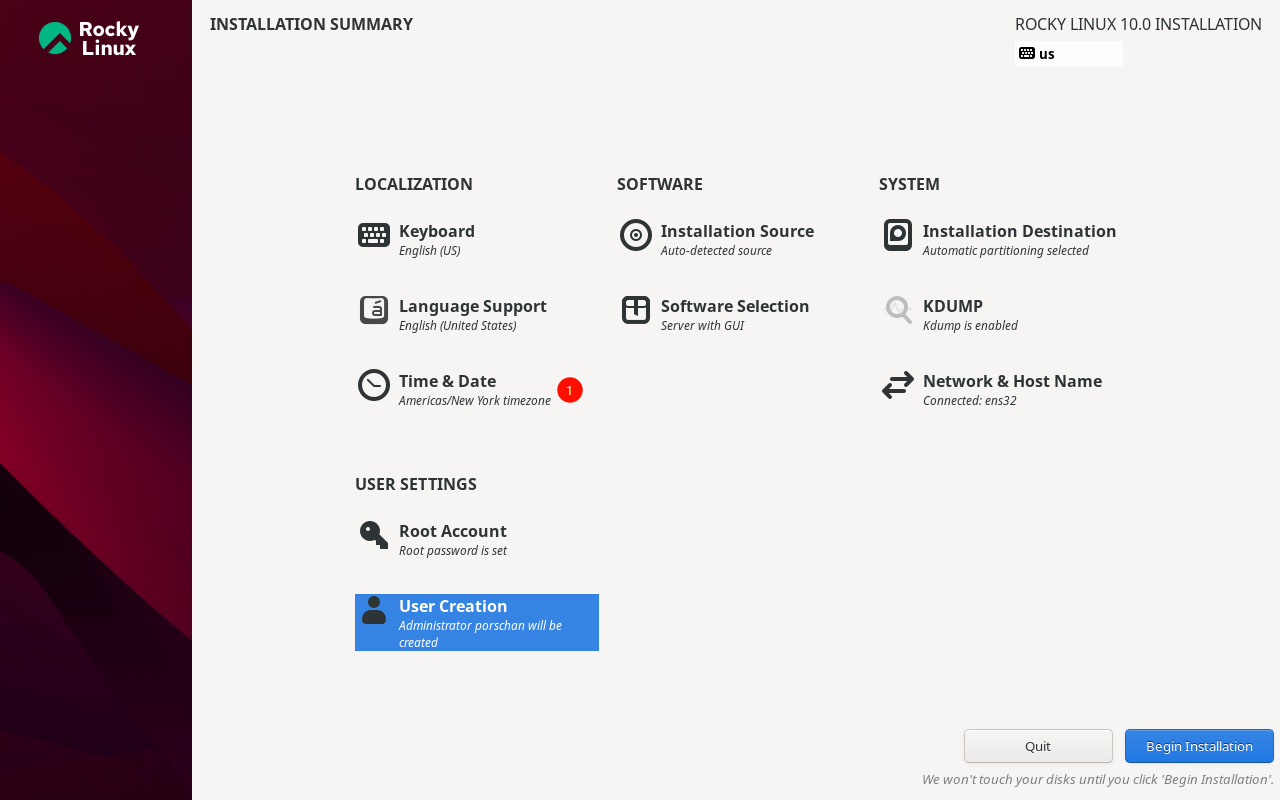Open the Installation Destination label
The image size is (1280, 800).
pyautogui.click(x=1019, y=231)
